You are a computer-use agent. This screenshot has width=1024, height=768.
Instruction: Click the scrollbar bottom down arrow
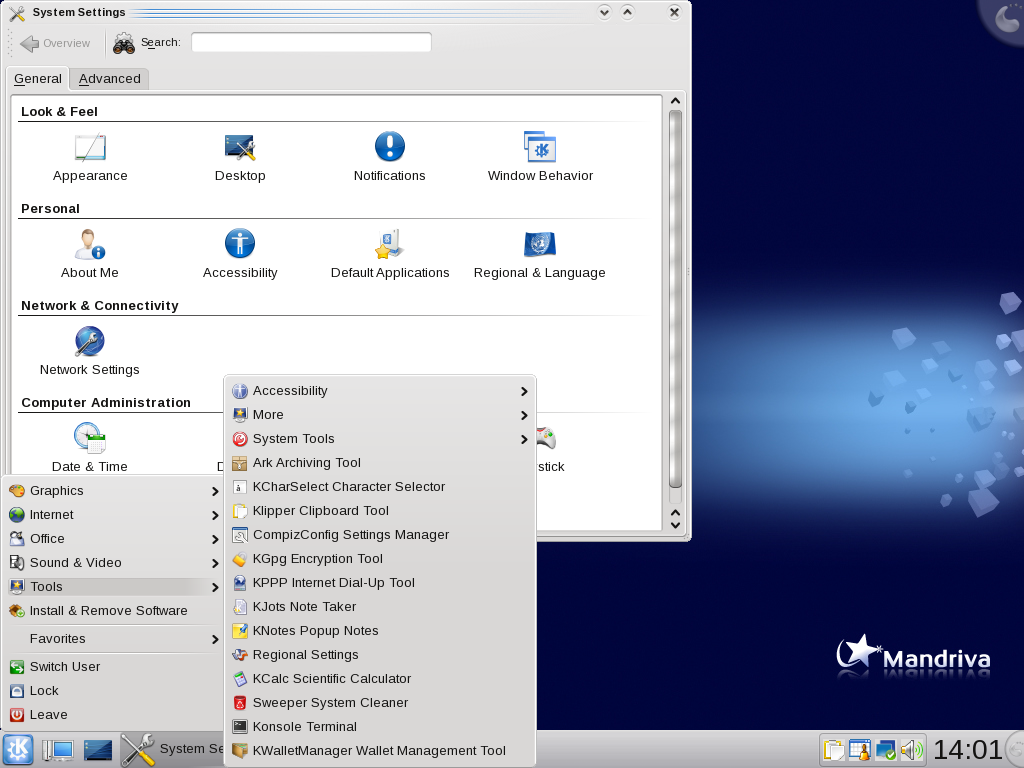[675, 525]
